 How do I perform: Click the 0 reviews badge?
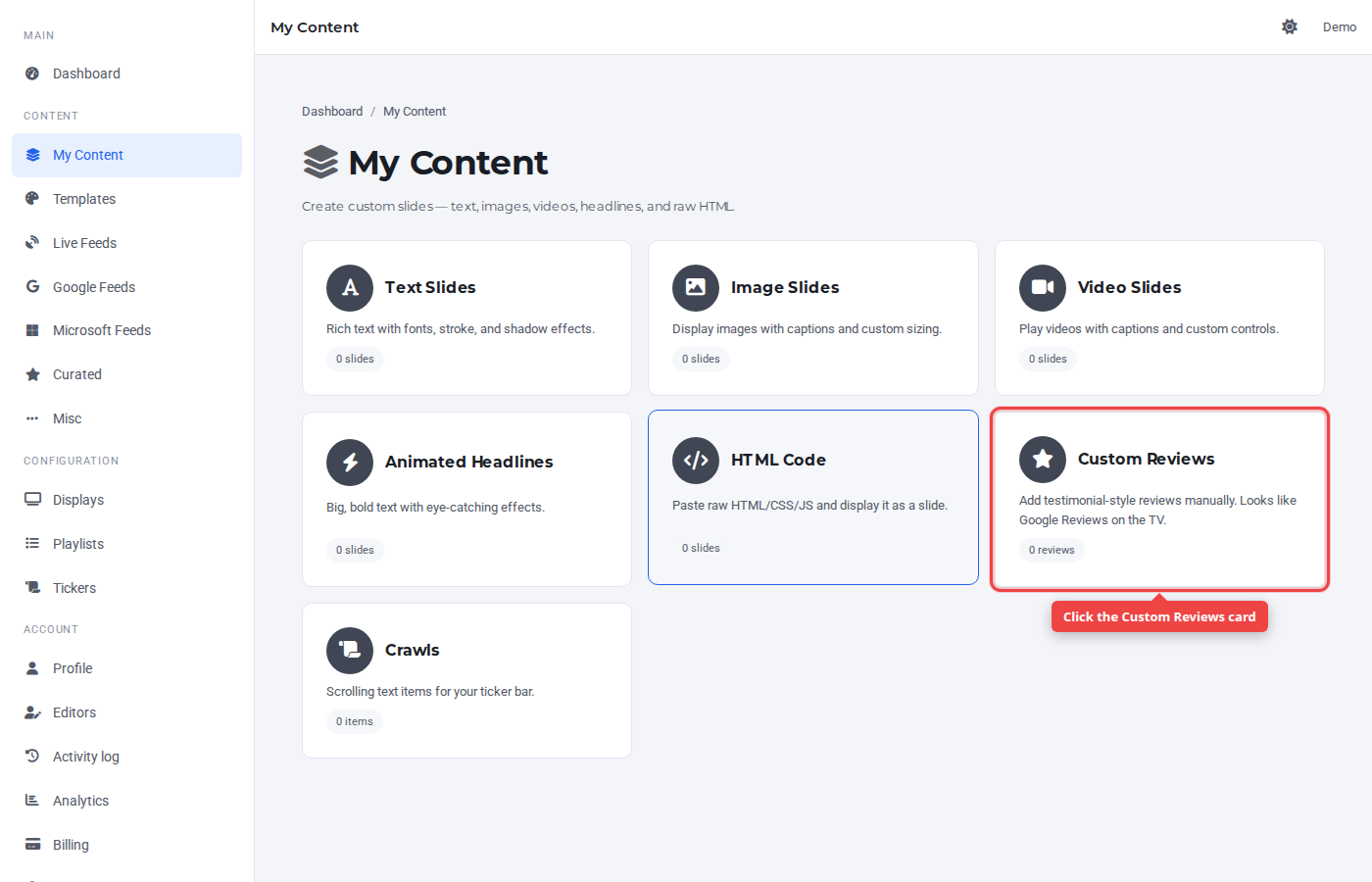tap(1052, 550)
